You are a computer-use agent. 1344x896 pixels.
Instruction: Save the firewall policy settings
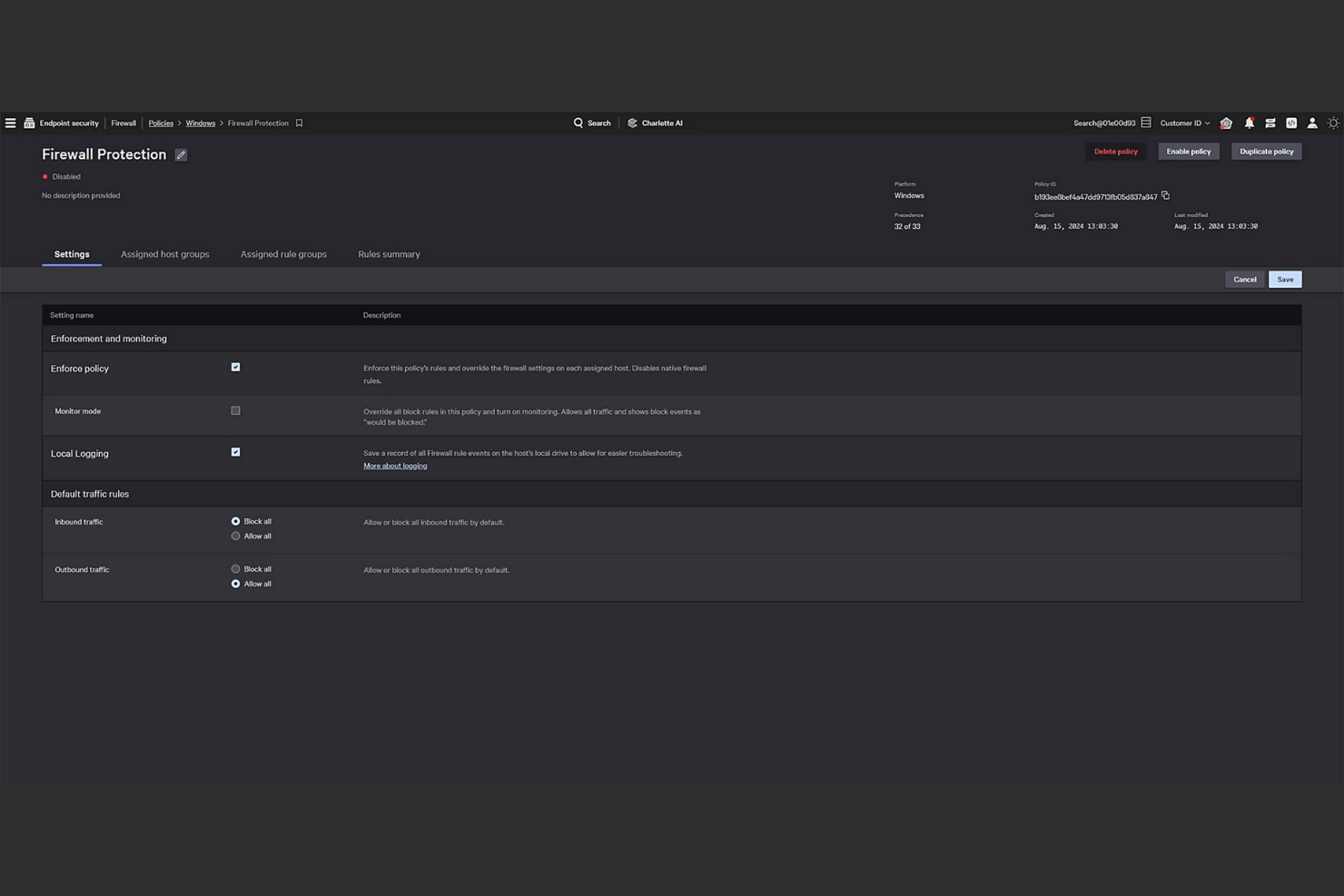[1285, 279]
